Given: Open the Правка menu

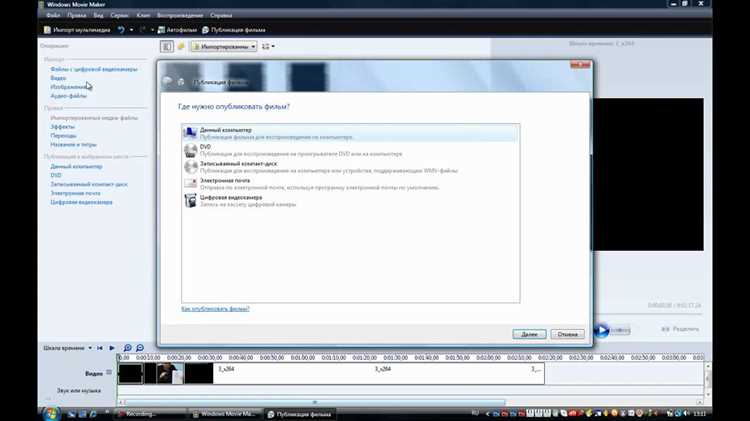Looking at the screenshot, I should coord(77,15).
